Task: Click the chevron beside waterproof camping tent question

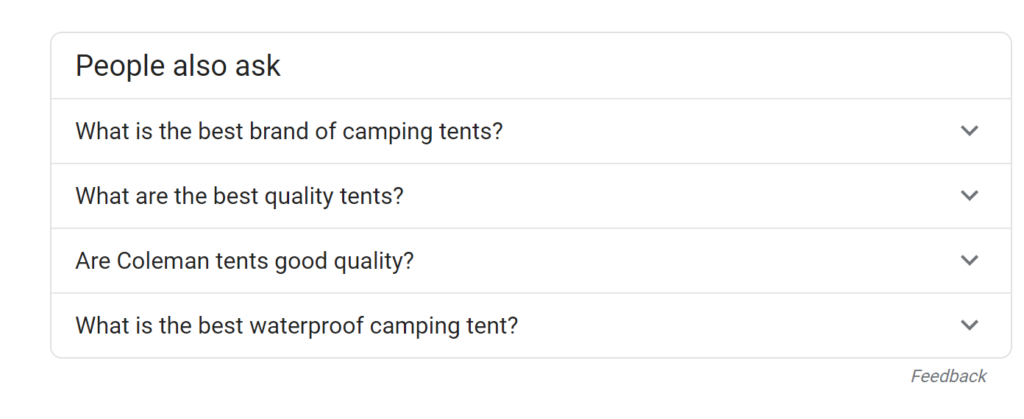Action: (968, 326)
